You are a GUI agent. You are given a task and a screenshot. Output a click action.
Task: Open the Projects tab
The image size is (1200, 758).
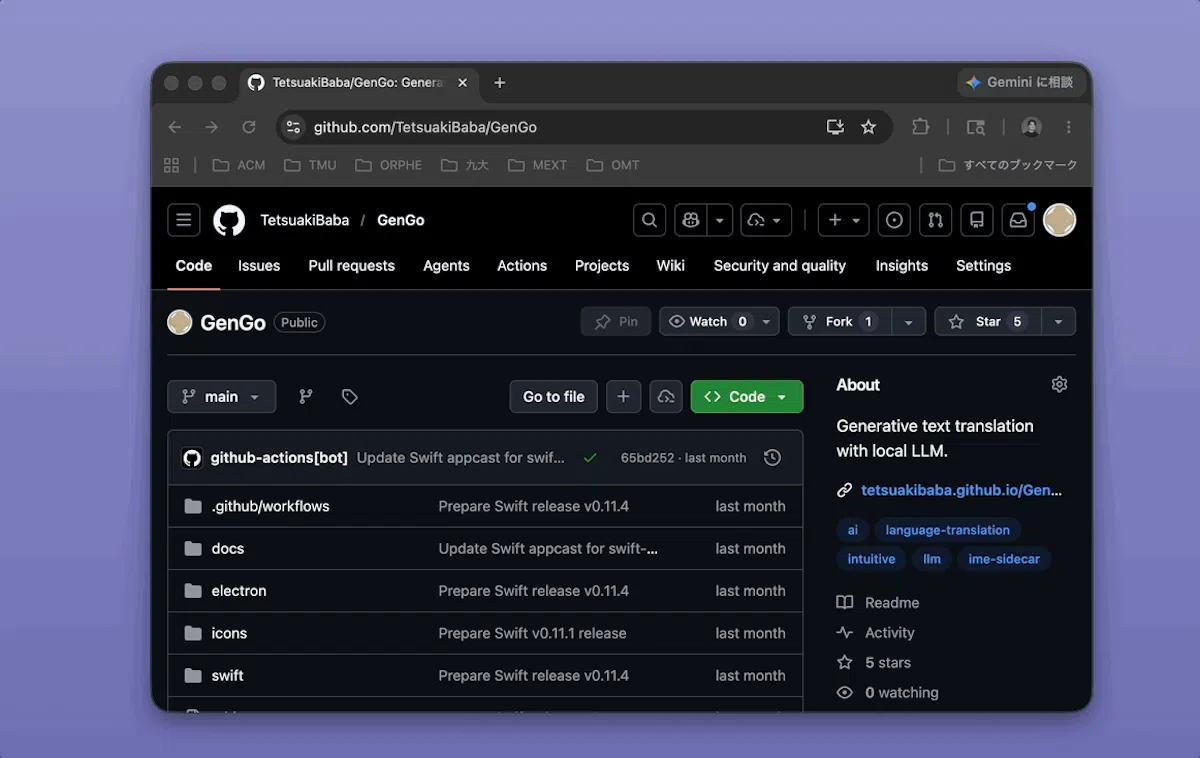pos(602,266)
